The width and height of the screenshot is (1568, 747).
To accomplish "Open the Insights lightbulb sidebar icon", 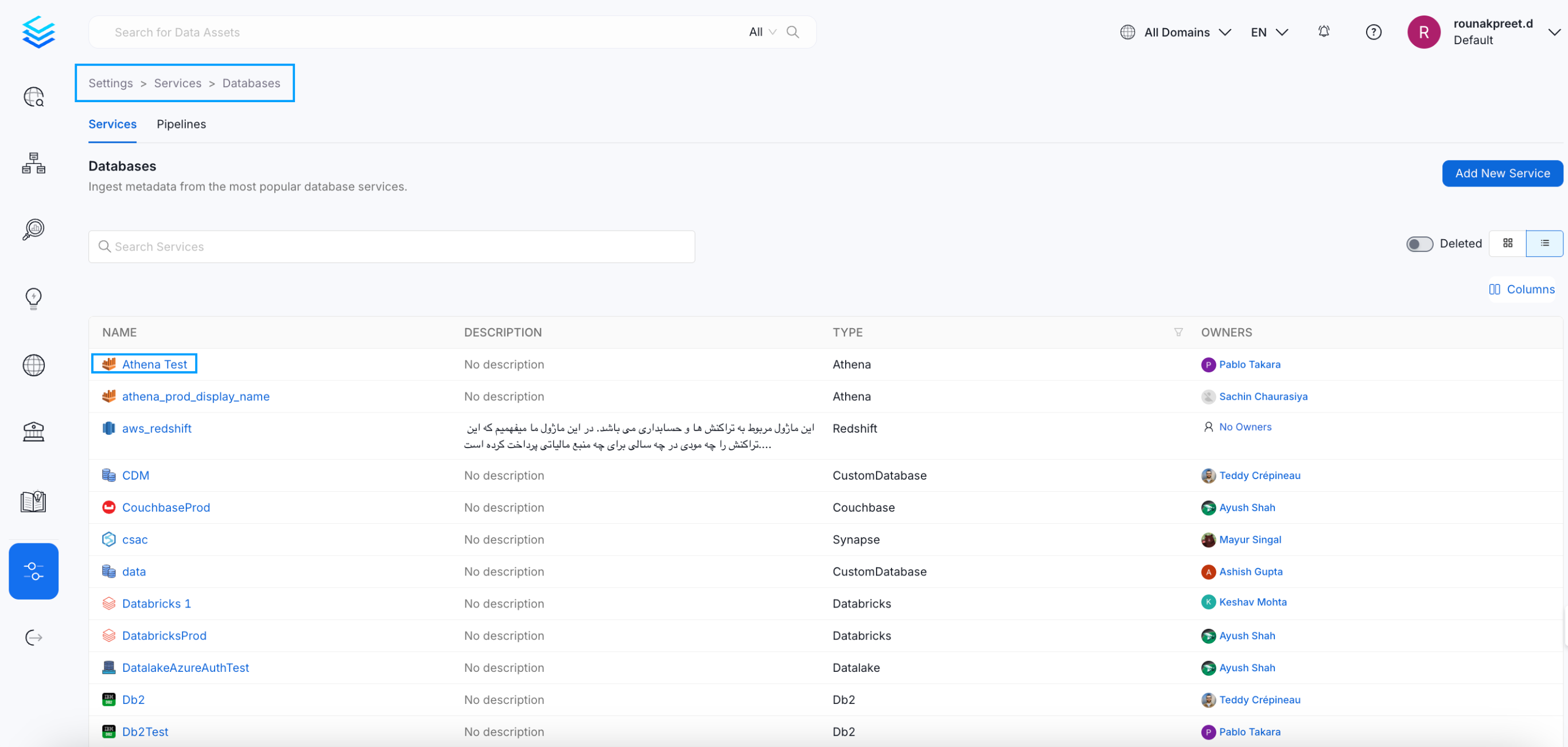I will [33, 298].
